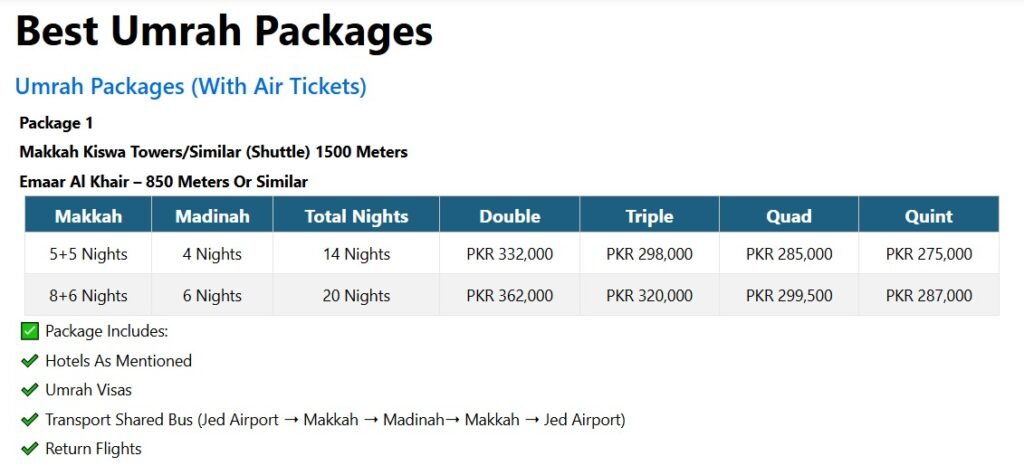Click the Makkah column header
This screenshot has height=475, width=1024.
(88, 214)
